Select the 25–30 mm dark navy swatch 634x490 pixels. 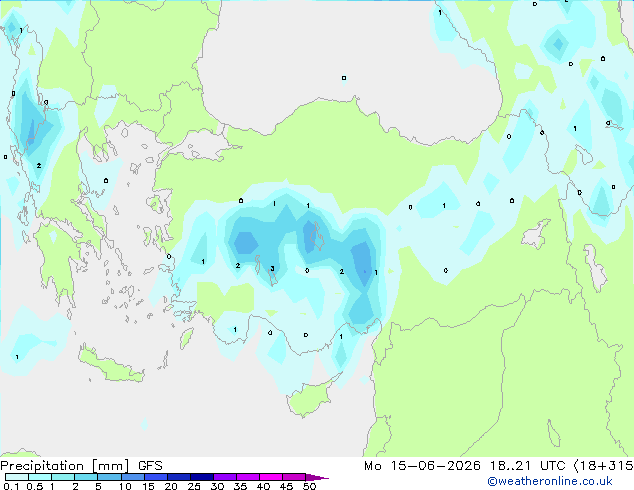pos(201,477)
